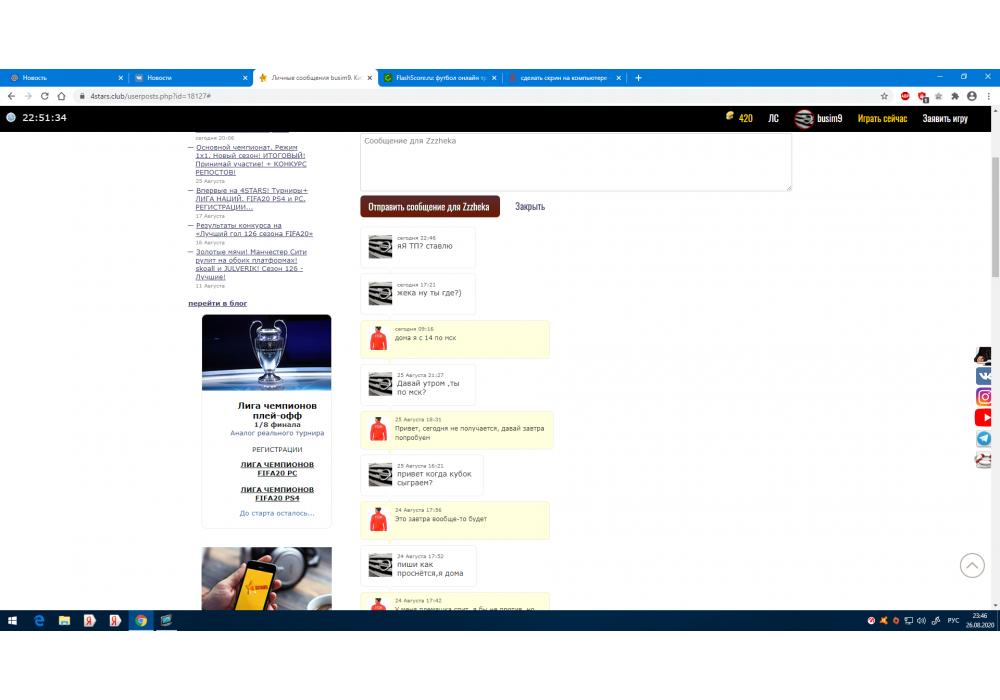Open 'Золотые мячи! Манчестер Сити' news link
Viewport: 1000px width, 700px height.
251,264
